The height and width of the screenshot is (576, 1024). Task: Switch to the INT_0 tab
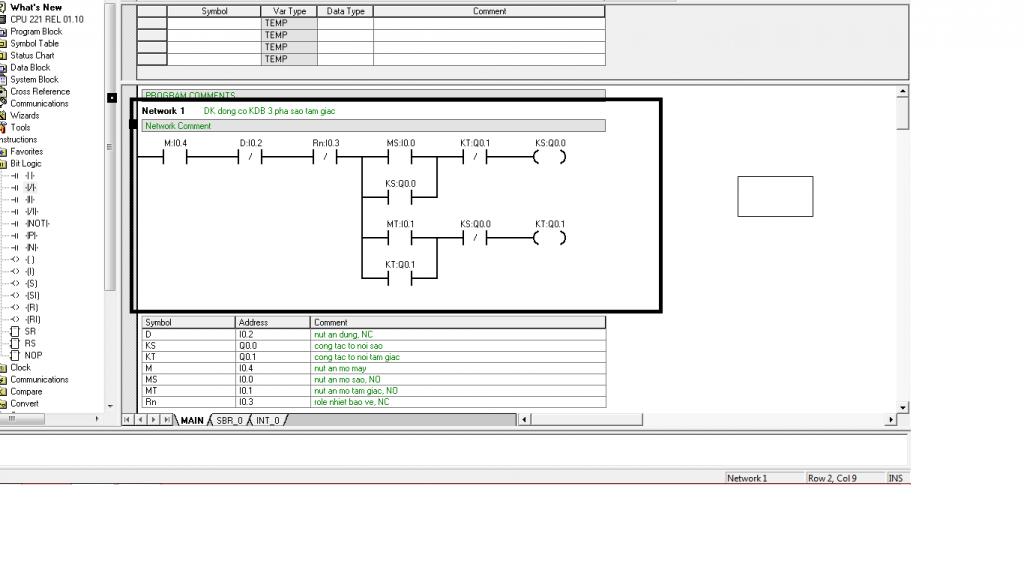tap(268, 421)
